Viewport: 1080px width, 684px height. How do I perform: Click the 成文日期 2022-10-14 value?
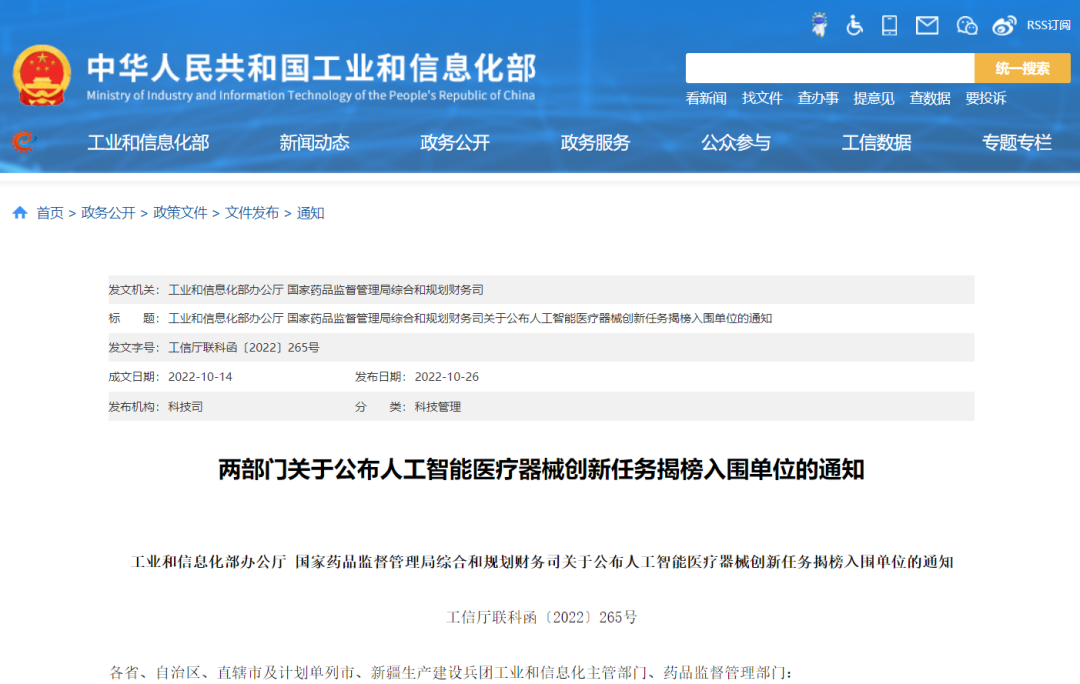pyautogui.click(x=200, y=377)
